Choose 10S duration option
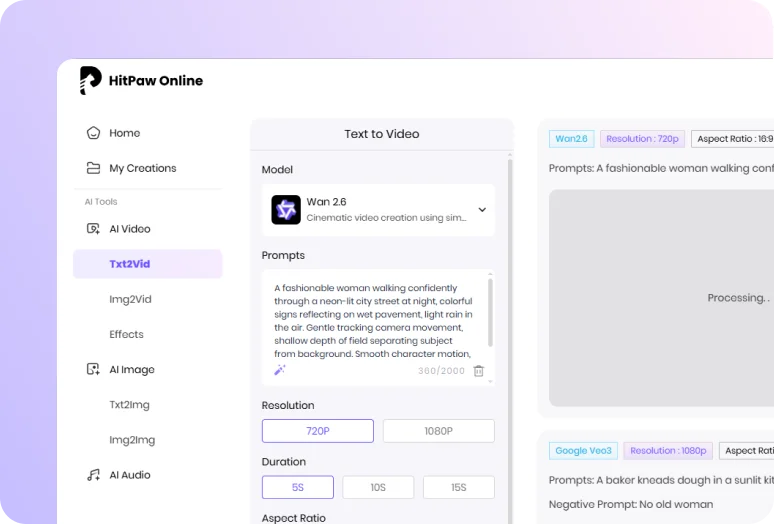This screenshot has height=524, width=774. 378,487
